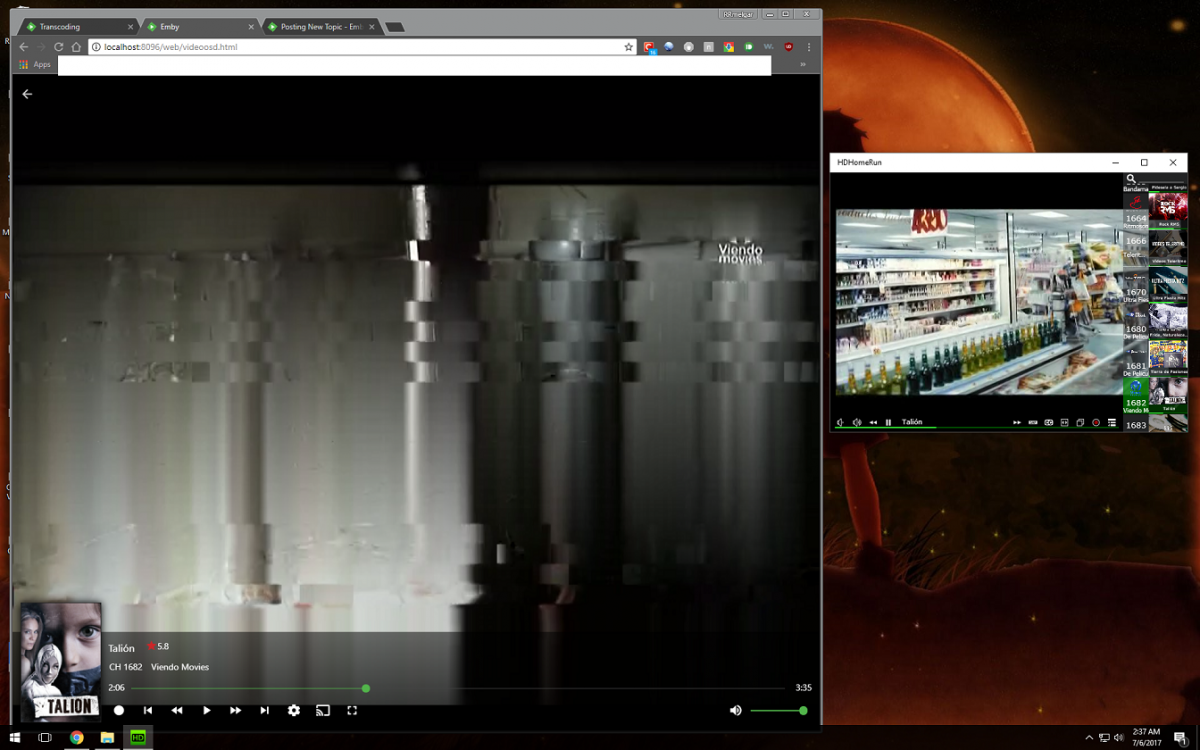
Task: Skip to previous track in Emby
Action: point(148,710)
